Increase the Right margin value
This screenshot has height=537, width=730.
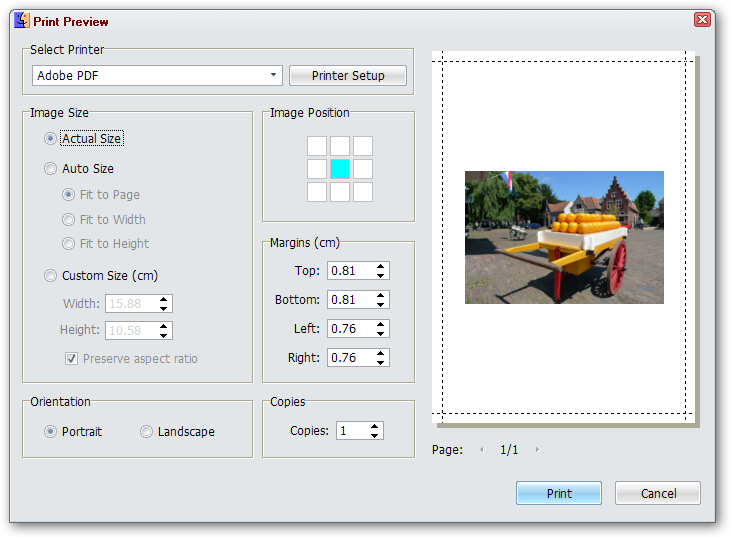[x=381, y=353]
